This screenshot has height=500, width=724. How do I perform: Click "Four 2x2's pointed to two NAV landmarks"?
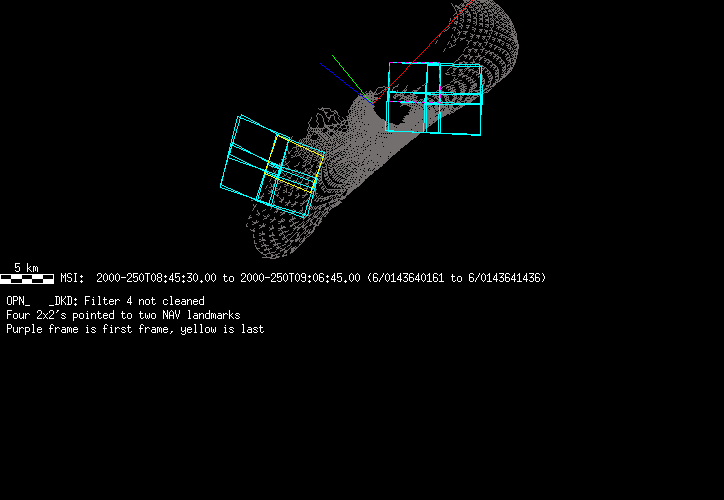123,315
